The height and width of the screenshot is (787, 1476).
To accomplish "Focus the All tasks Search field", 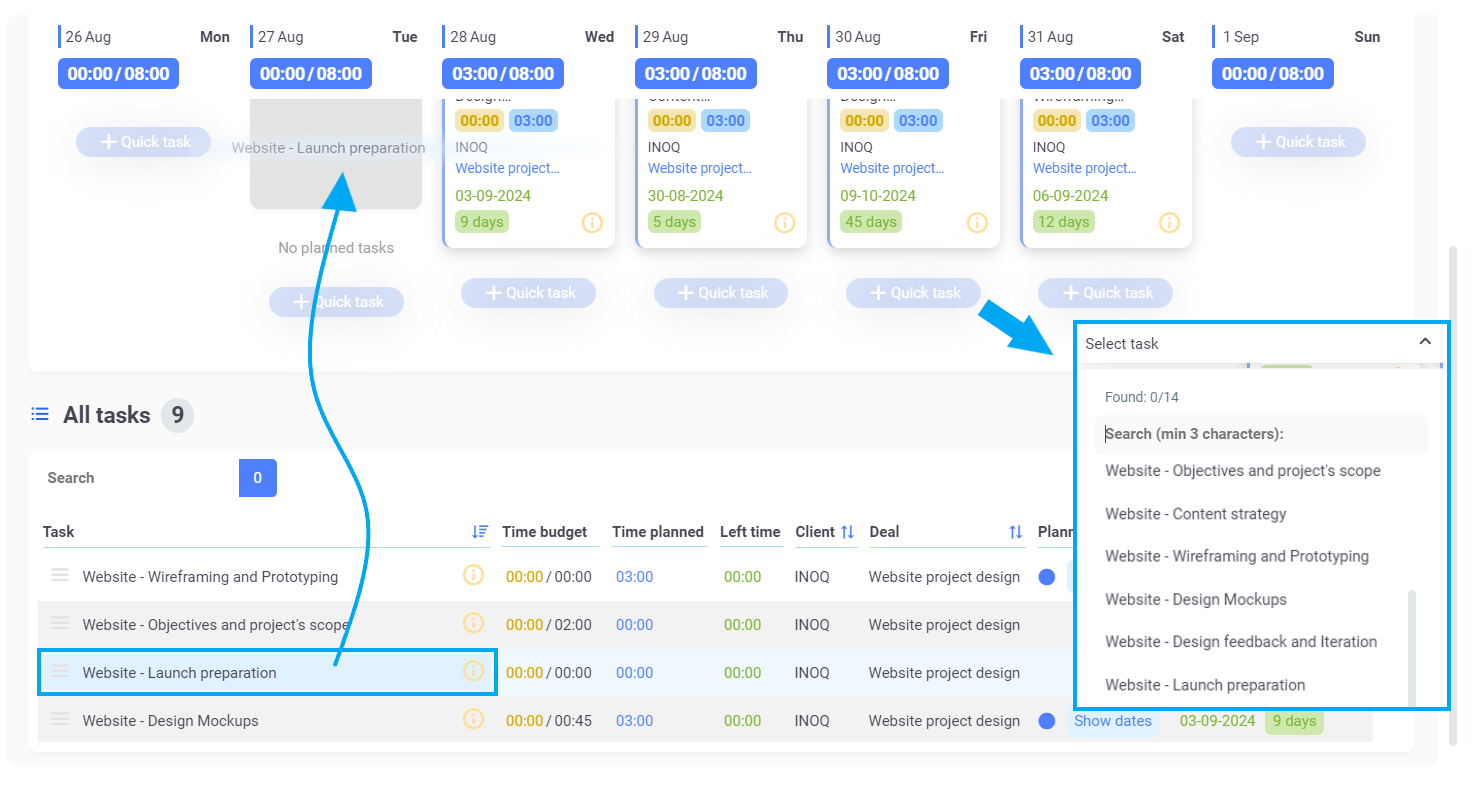I will (x=138, y=478).
